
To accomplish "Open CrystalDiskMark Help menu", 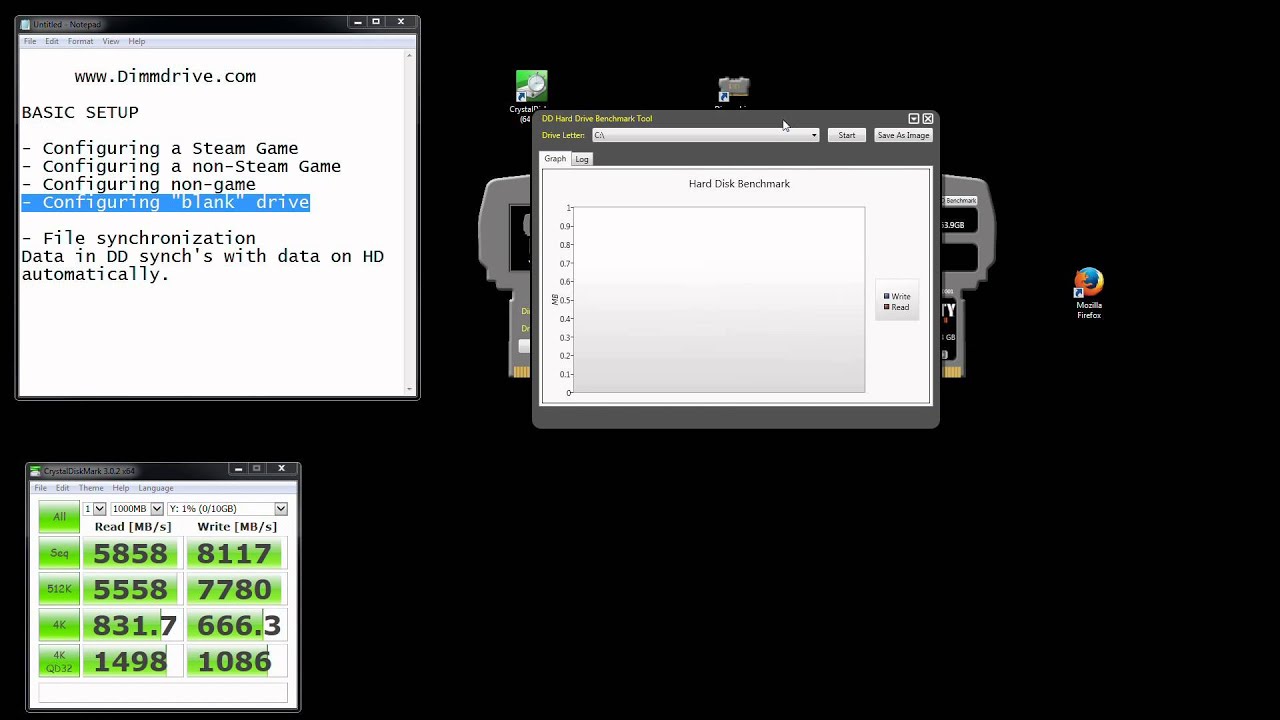I will coord(121,488).
